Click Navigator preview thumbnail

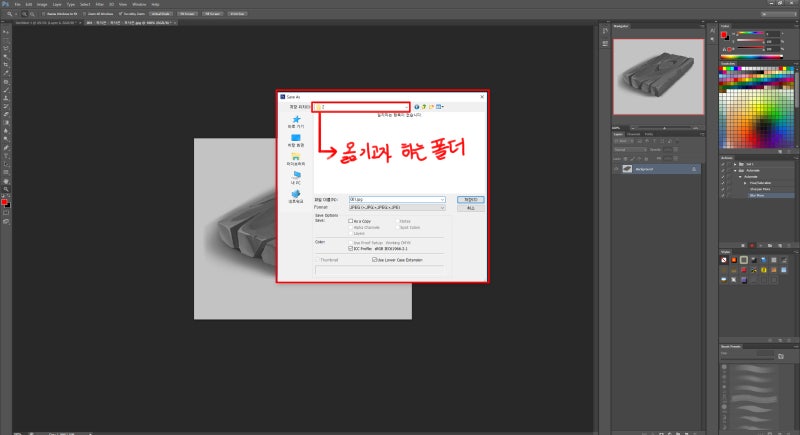pos(658,76)
